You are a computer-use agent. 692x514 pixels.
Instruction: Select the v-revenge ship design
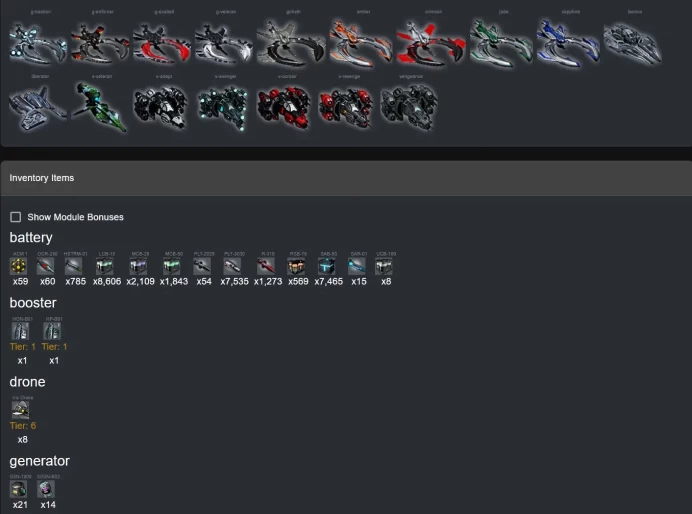coord(346,108)
